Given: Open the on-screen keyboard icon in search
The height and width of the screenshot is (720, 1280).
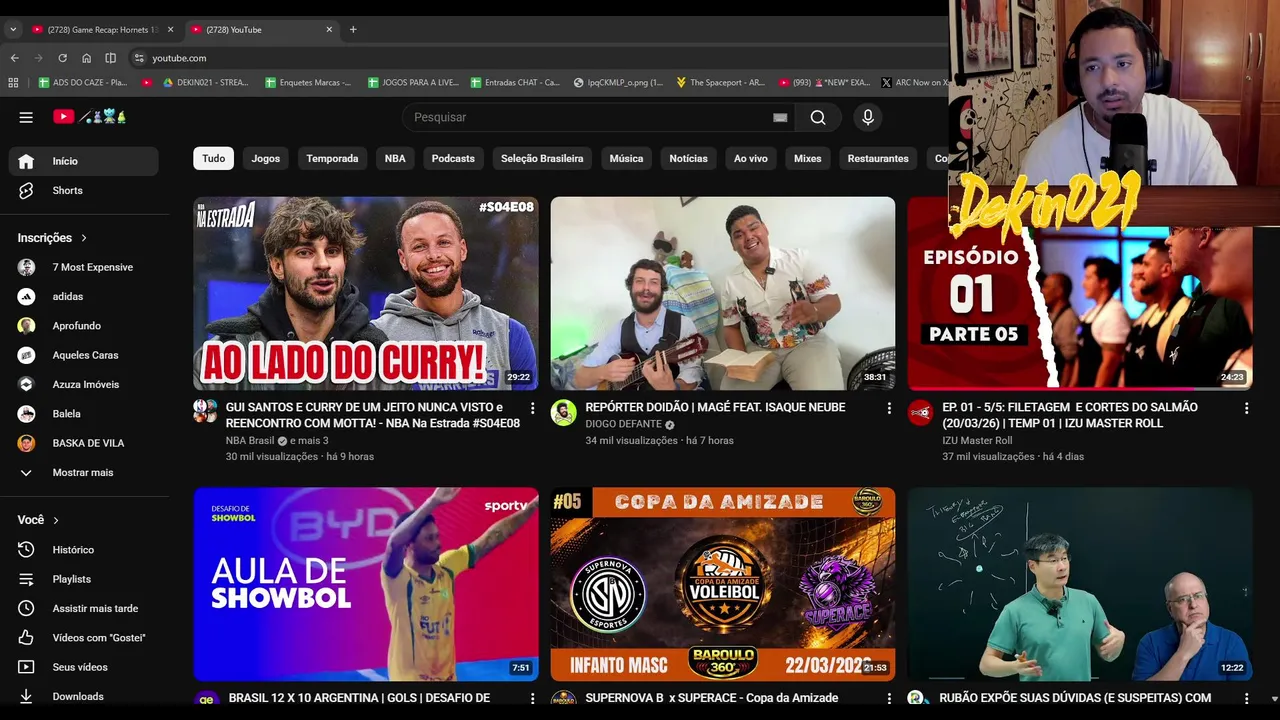Looking at the screenshot, I should click(x=780, y=117).
